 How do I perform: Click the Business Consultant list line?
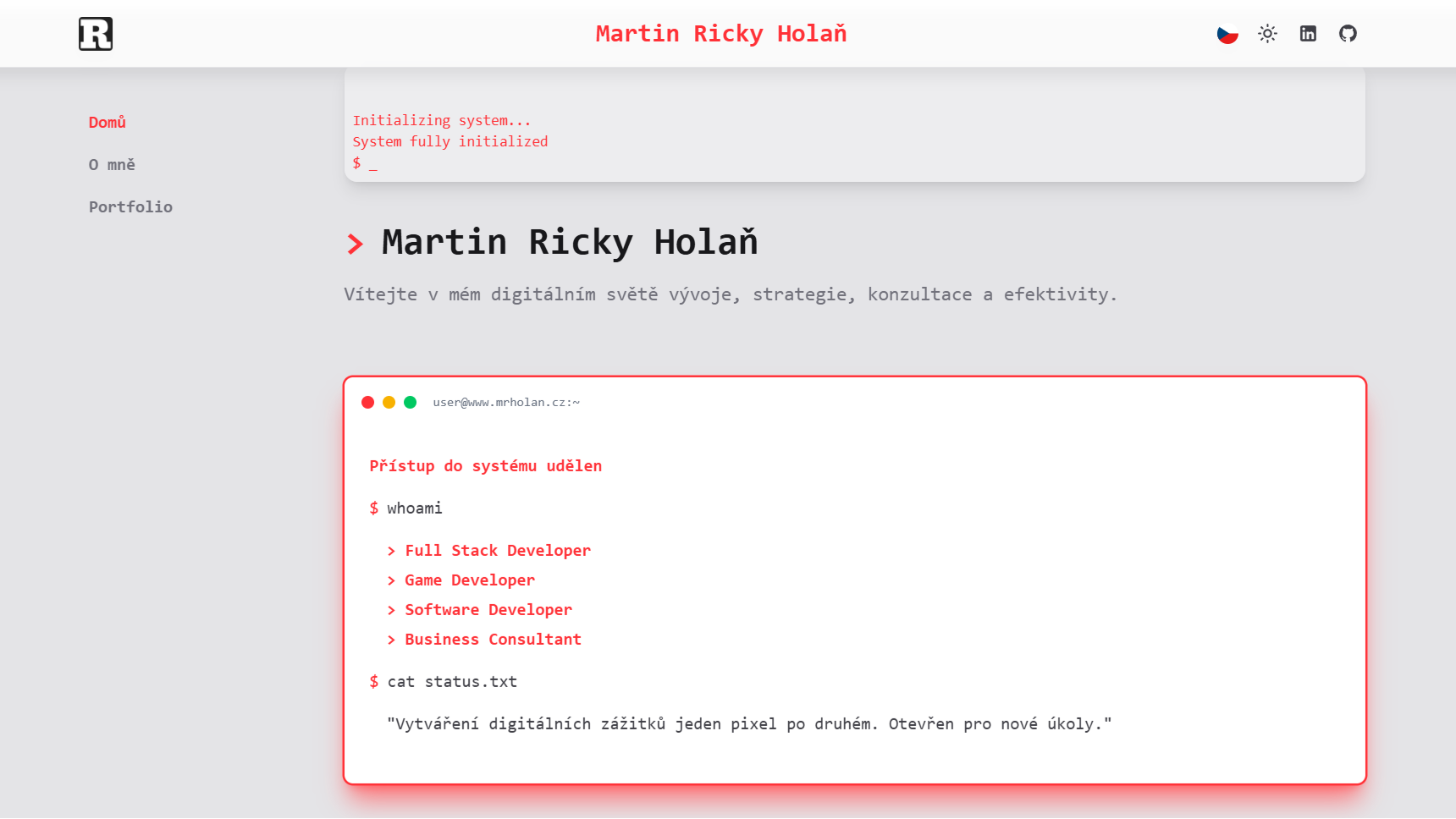pos(493,640)
